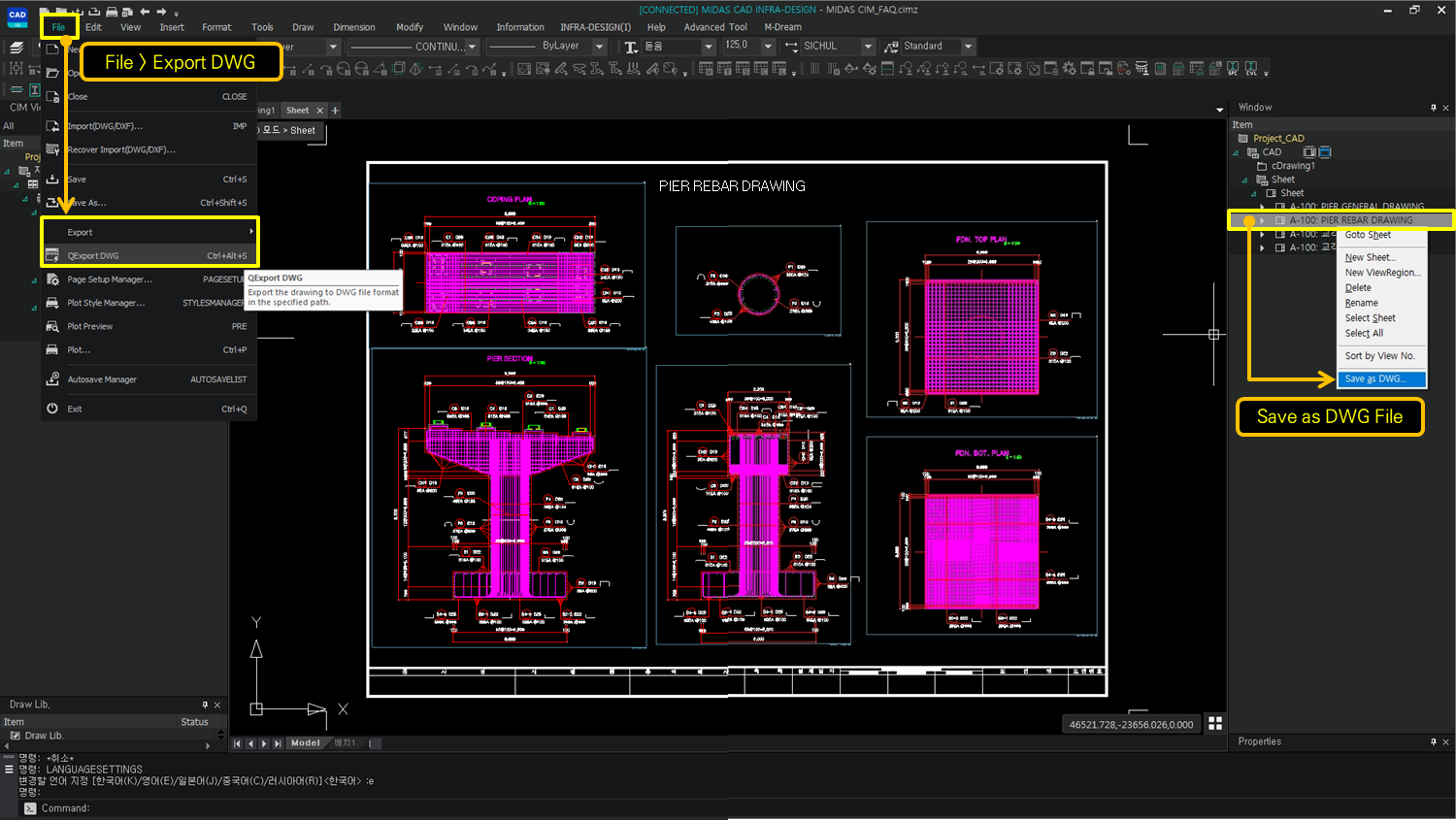1456x820 pixels.
Task: Select the view grid icon near coordinates display
Action: (1215, 723)
